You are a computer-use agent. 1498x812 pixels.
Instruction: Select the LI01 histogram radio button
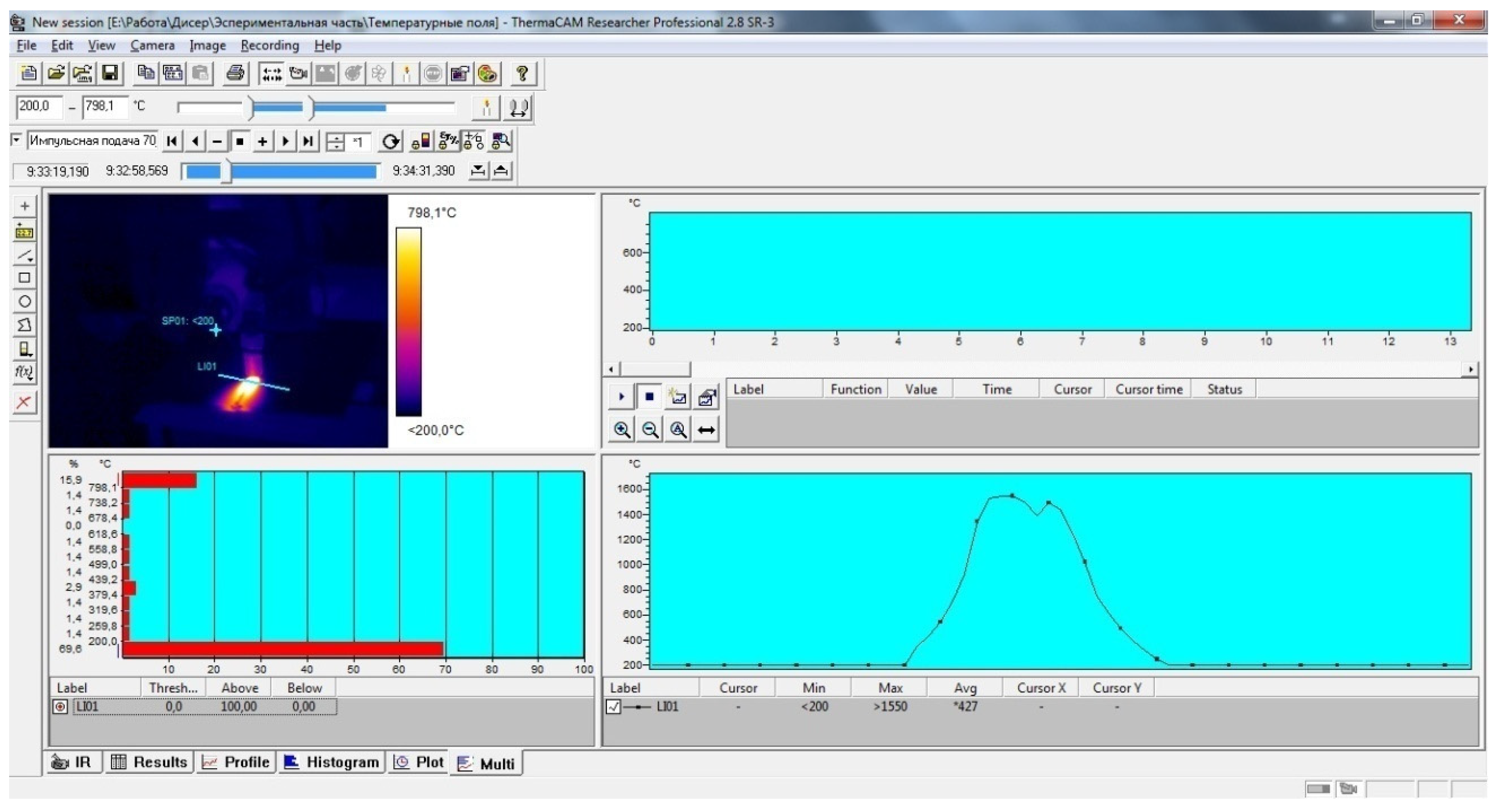[x=60, y=707]
